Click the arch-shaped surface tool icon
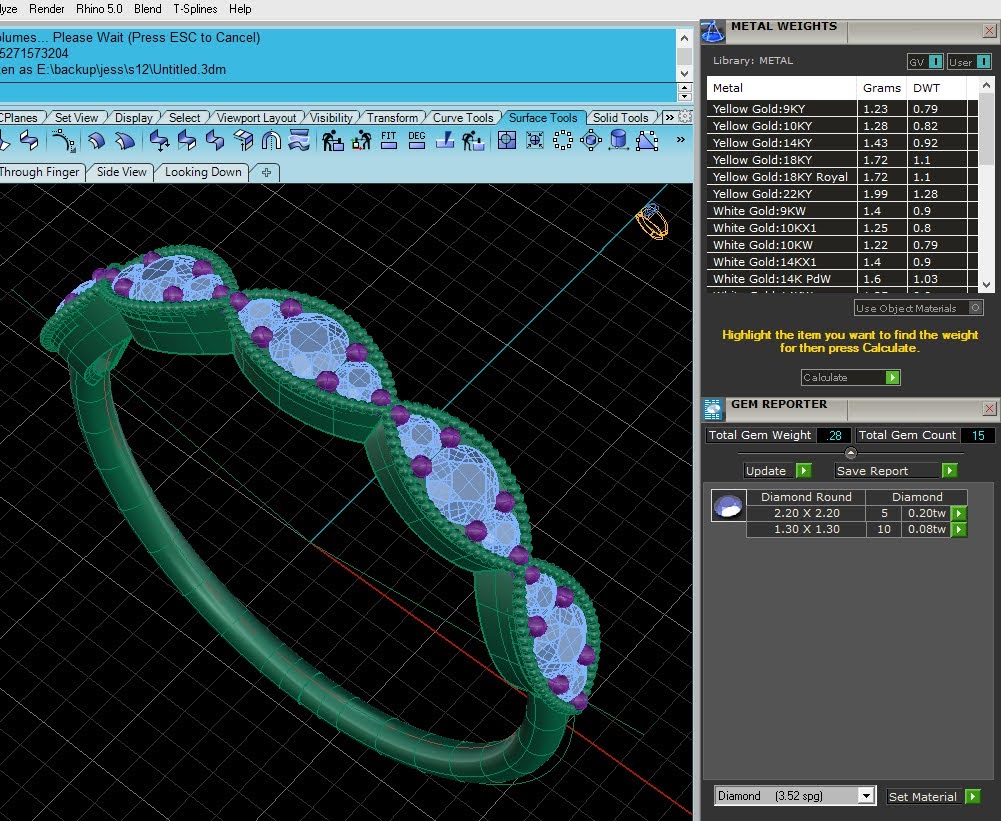The height and width of the screenshot is (821, 1001). coord(271,140)
